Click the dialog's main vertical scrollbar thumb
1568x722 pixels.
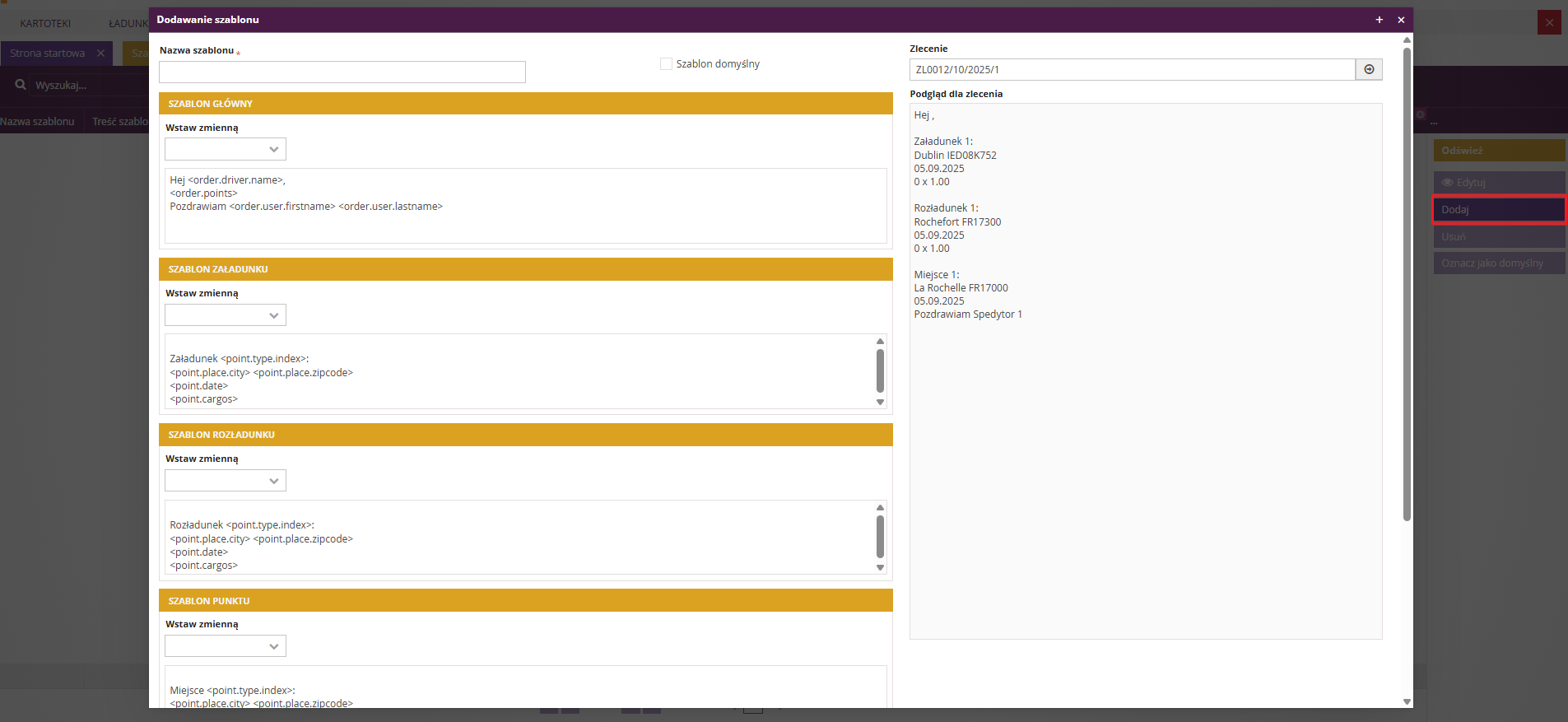pos(1407,284)
